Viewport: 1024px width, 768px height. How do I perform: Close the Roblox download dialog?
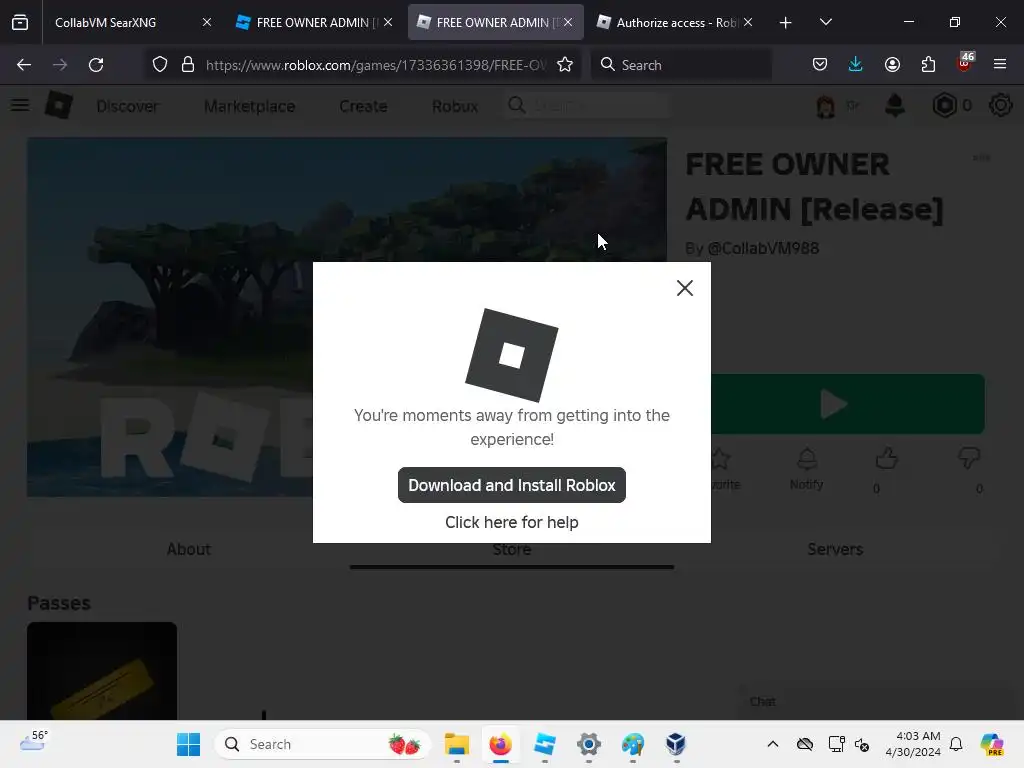click(x=684, y=288)
